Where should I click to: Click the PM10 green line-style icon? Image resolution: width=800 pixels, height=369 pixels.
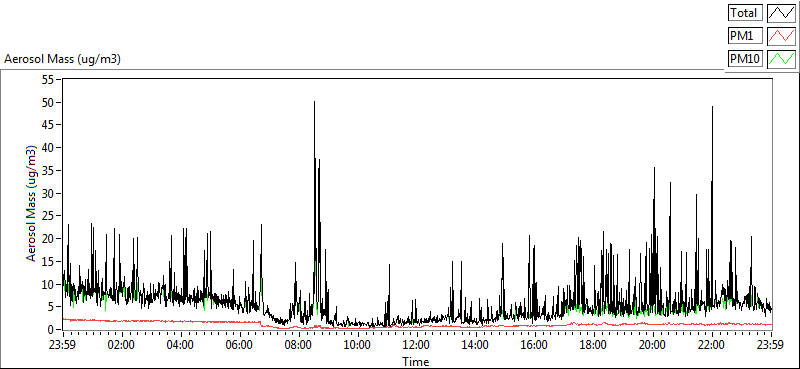781,59
